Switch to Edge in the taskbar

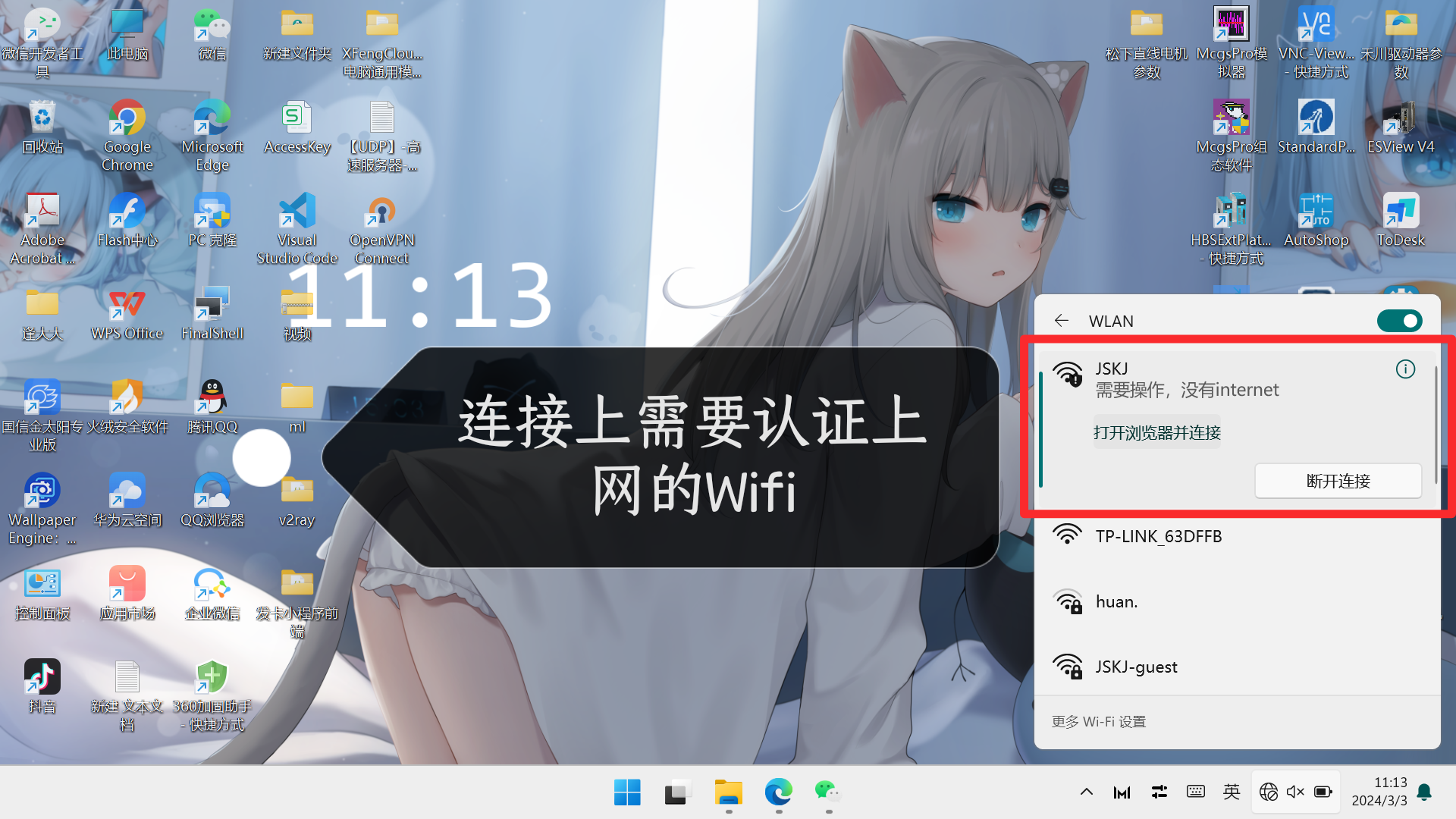[x=779, y=792]
